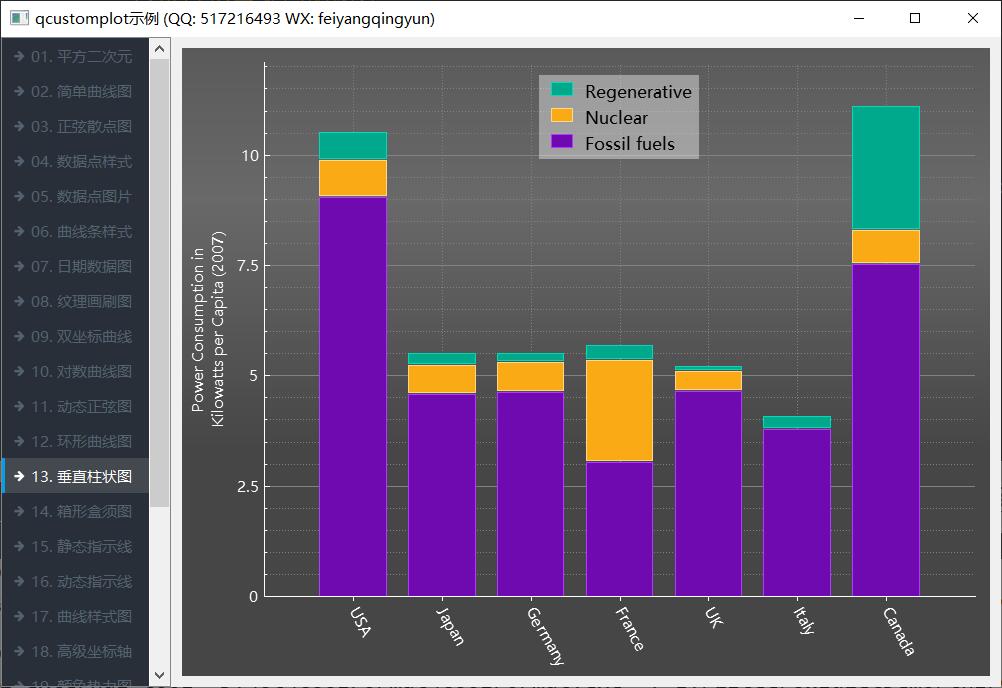Click the orange Nuclear segment of France bar
Image resolution: width=1002 pixels, height=688 pixels.
(x=619, y=410)
